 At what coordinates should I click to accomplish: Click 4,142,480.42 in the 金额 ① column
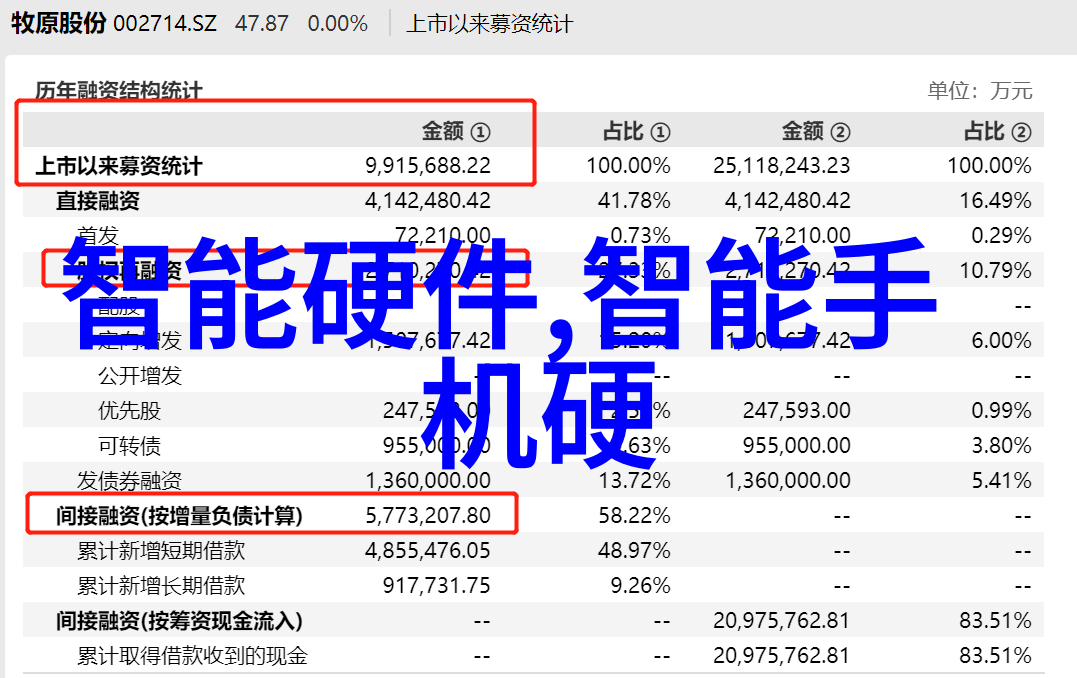pyautogui.click(x=428, y=201)
